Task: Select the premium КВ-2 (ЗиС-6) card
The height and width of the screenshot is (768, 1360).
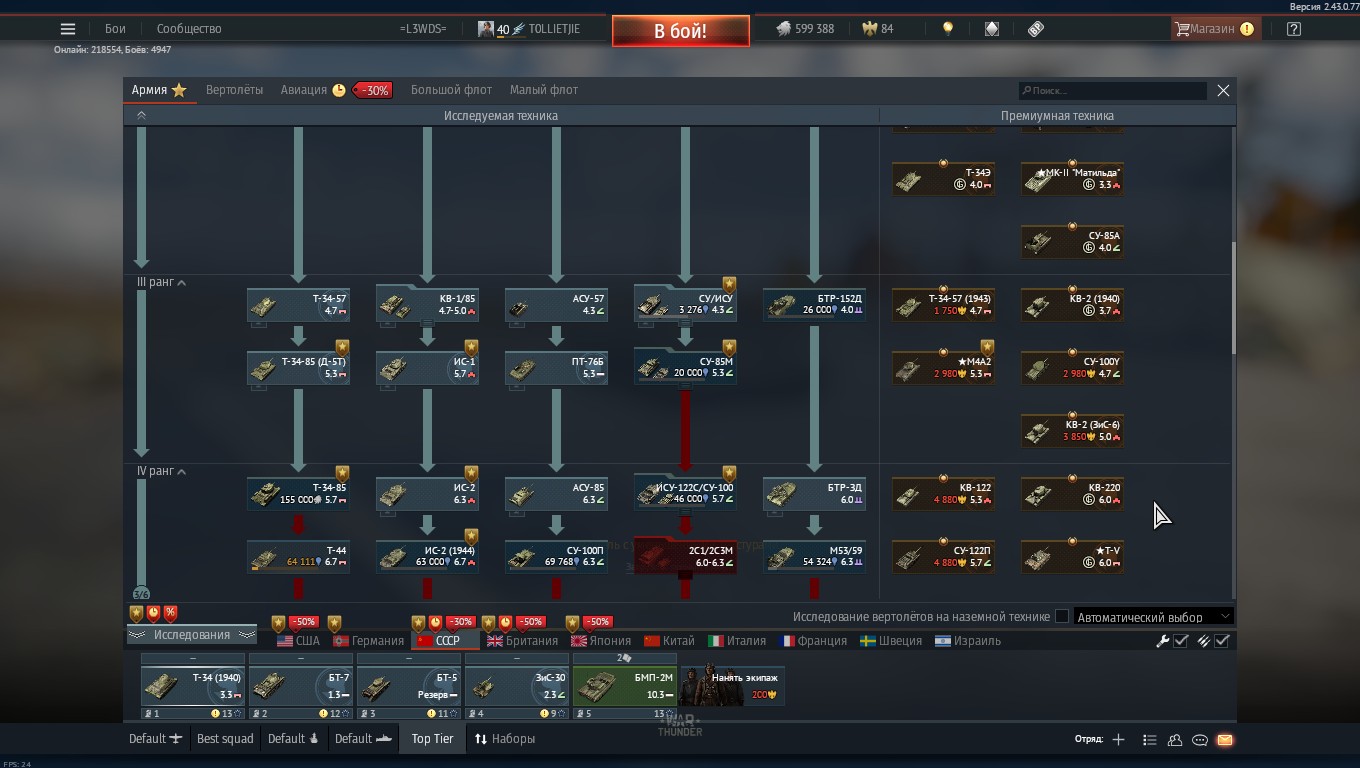Action: click(x=1072, y=431)
